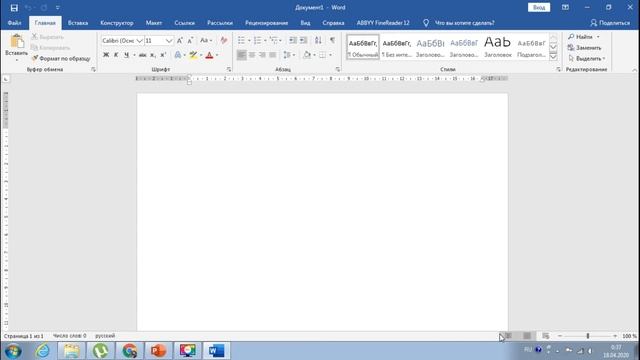This screenshot has height=360, width=640.
Task: Click the 100 % zoom level
Action: pyautogui.click(x=629, y=336)
